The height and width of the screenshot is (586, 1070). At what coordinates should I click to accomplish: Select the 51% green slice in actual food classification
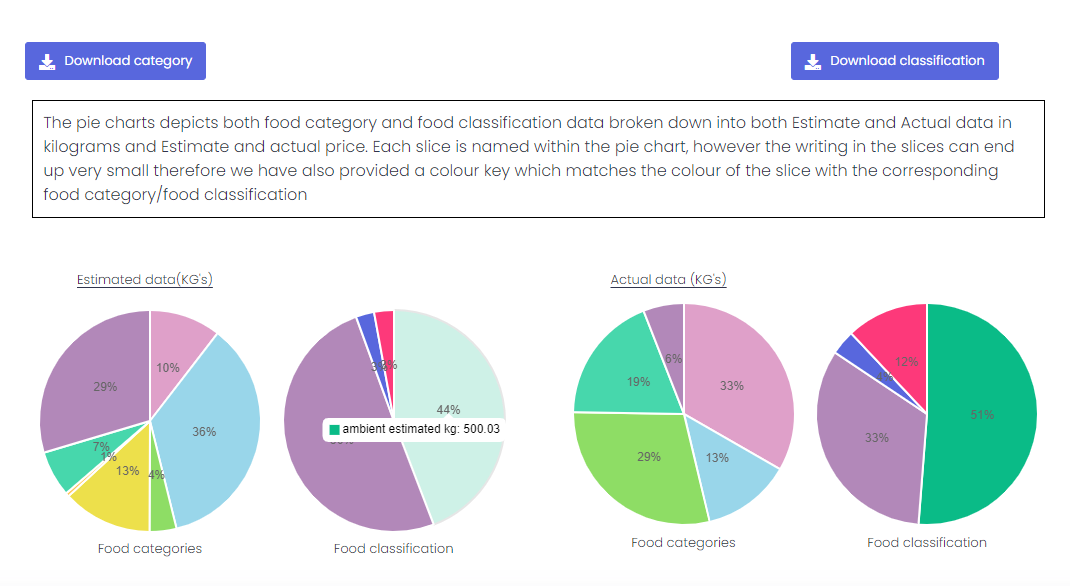[x=985, y=415]
